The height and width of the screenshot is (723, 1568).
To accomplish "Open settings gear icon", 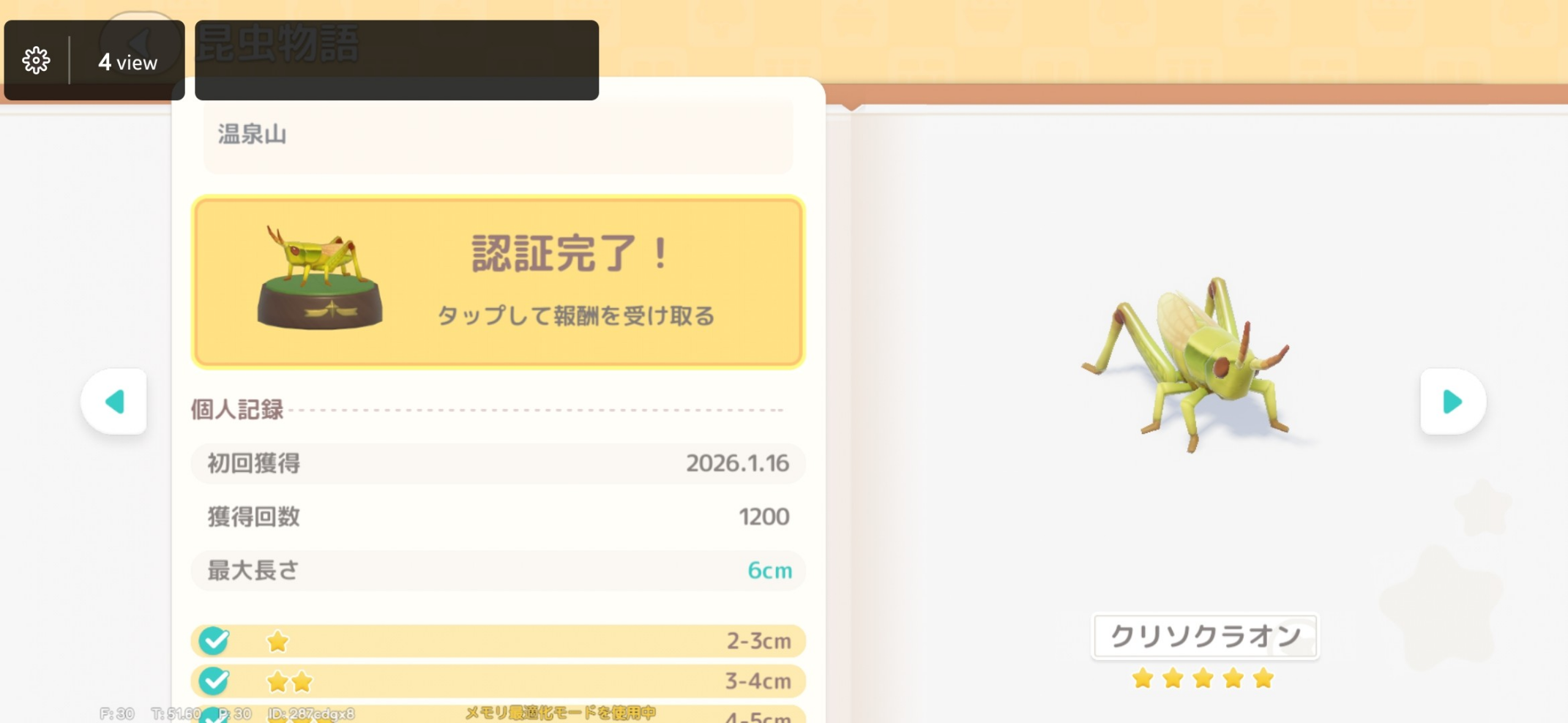I will click(x=36, y=61).
